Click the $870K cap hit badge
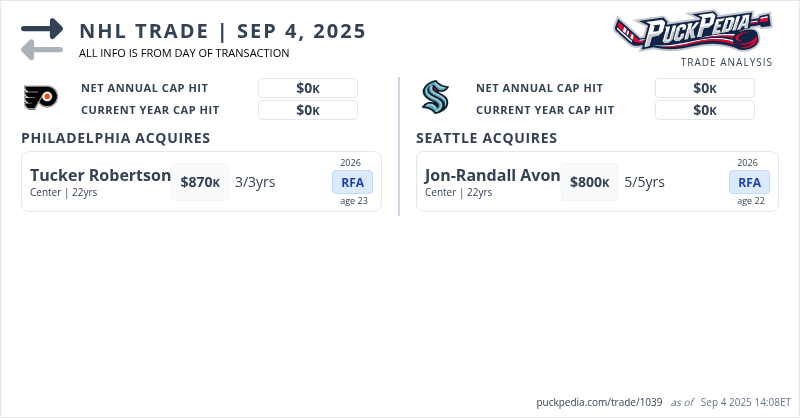Viewport: 800px width, 418px height. pyautogui.click(x=200, y=182)
